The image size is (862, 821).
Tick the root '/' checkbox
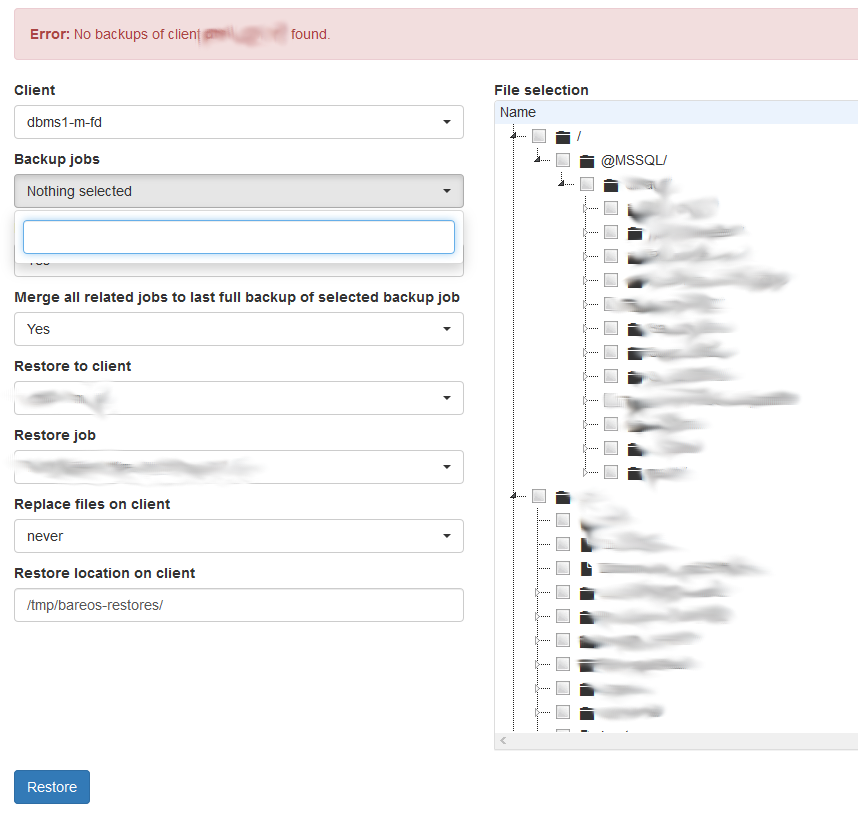(x=539, y=136)
